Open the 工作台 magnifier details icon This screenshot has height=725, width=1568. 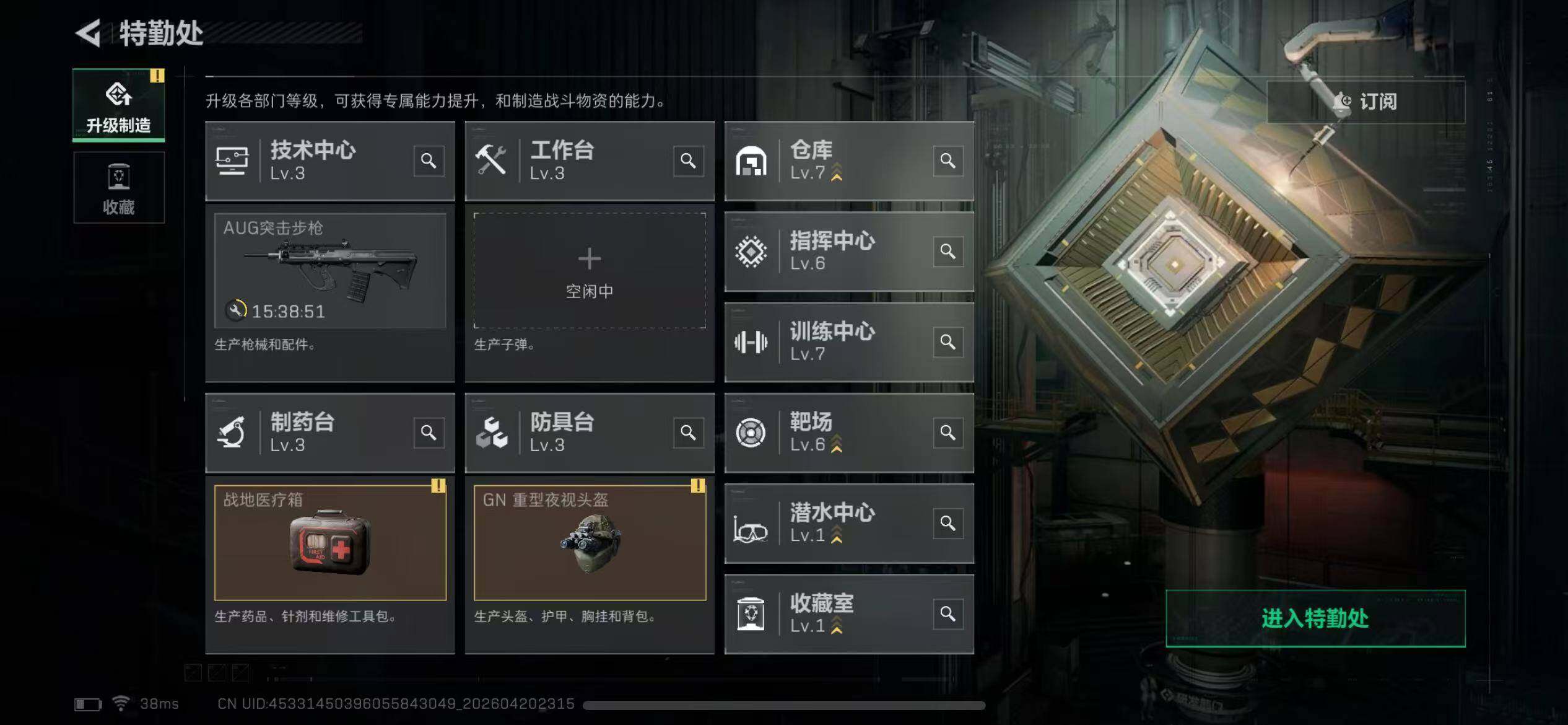point(688,160)
